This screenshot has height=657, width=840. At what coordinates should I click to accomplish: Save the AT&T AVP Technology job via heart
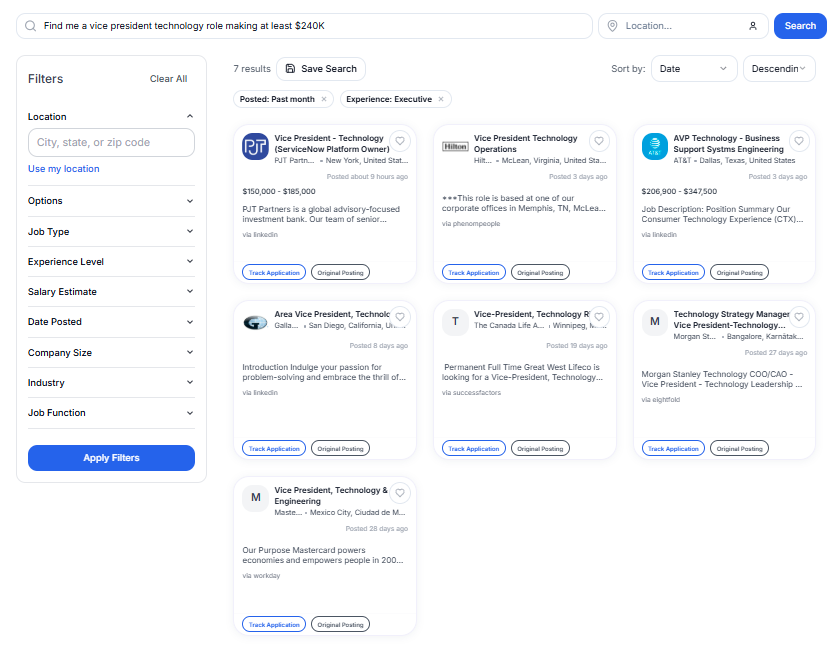(x=799, y=141)
